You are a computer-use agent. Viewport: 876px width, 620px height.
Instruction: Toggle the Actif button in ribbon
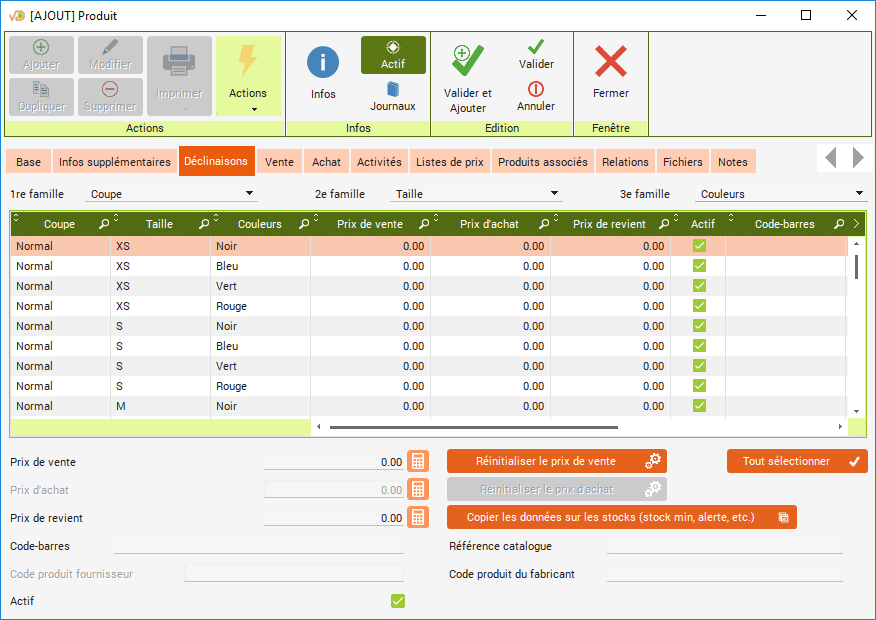(x=393, y=55)
